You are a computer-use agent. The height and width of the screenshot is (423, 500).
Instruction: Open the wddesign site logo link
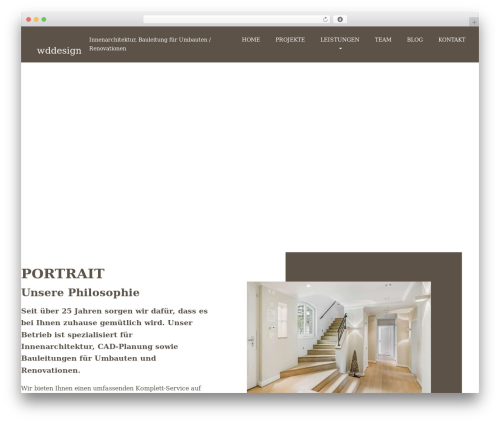(x=59, y=51)
